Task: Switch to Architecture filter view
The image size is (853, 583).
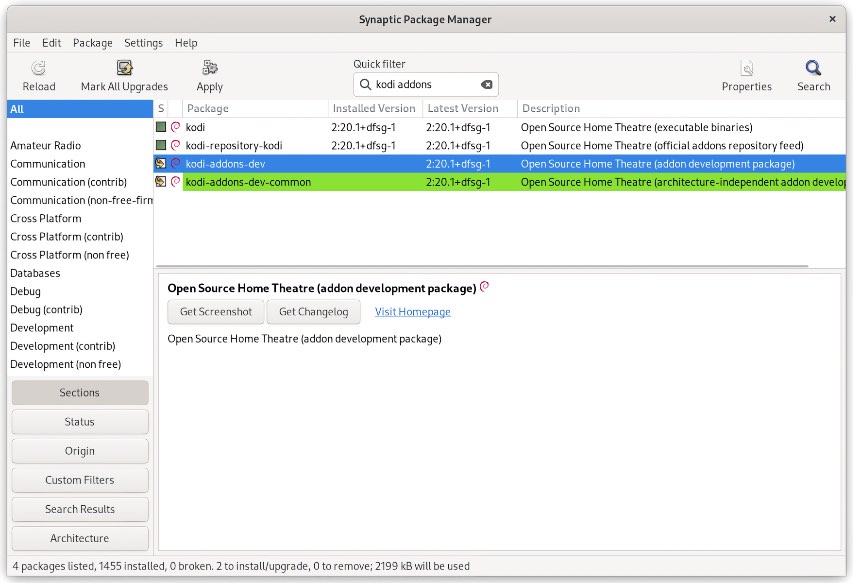Action: pos(79,538)
